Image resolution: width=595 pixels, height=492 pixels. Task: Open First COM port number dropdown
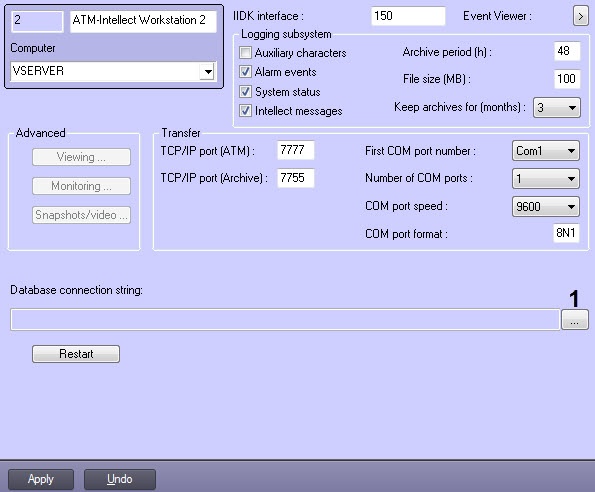click(x=545, y=151)
